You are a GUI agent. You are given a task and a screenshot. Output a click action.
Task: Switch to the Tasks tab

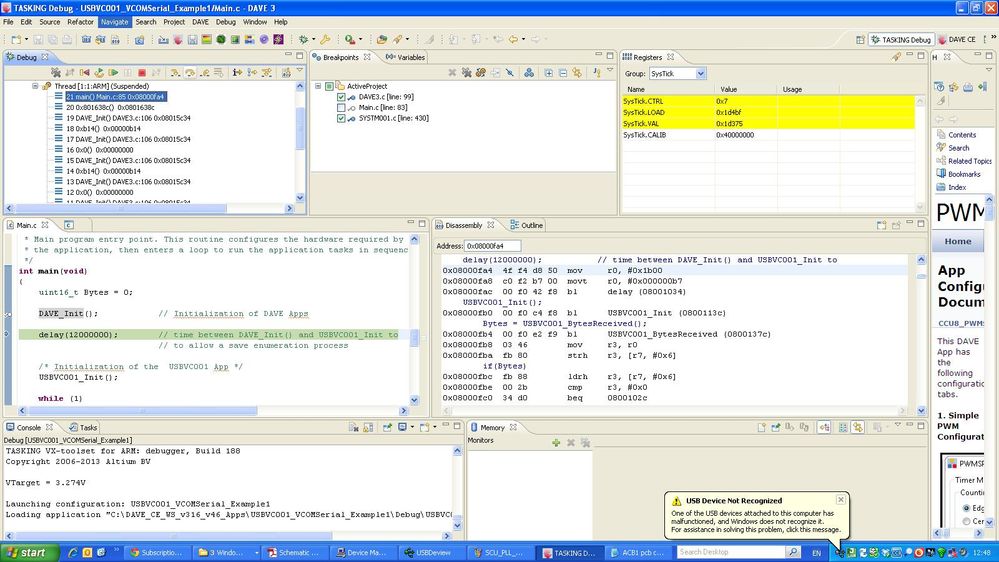click(83, 428)
